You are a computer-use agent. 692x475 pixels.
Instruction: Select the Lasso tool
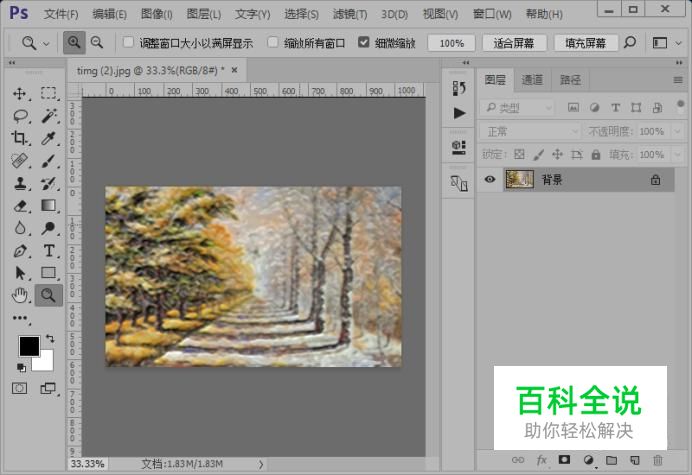(20, 116)
